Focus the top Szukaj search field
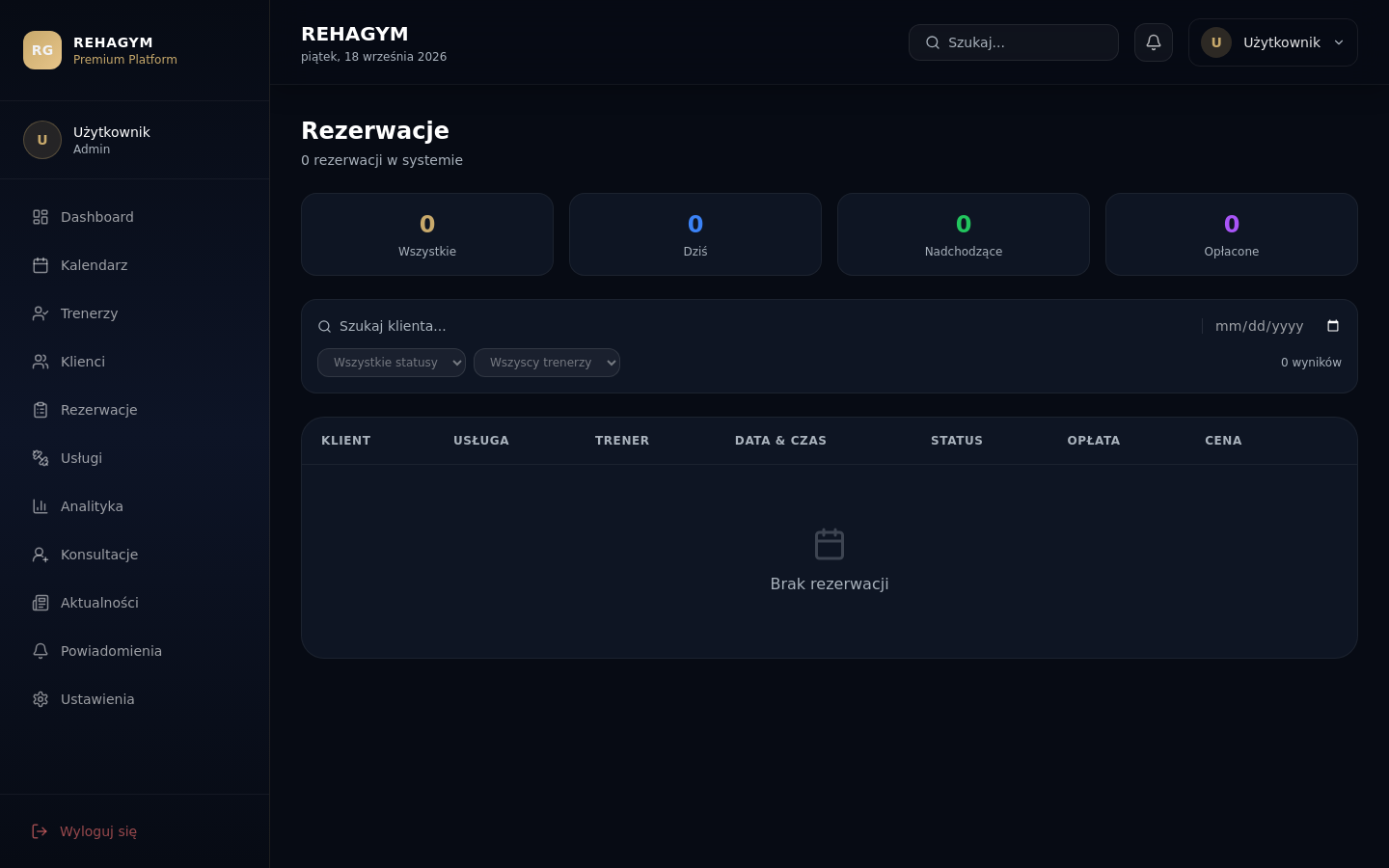This screenshot has height=868, width=1389. (1014, 42)
